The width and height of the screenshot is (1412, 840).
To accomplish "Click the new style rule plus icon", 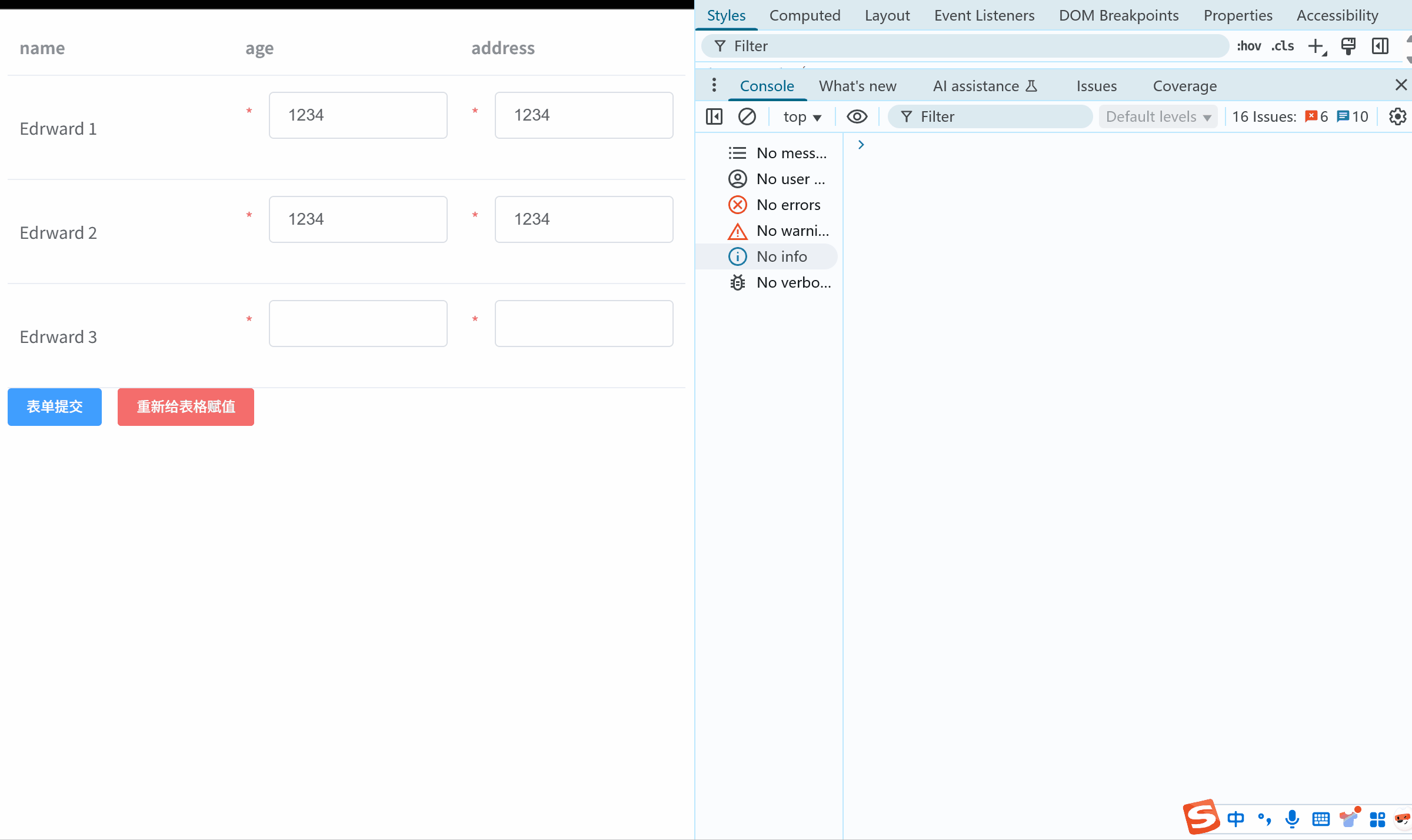I will (1316, 46).
